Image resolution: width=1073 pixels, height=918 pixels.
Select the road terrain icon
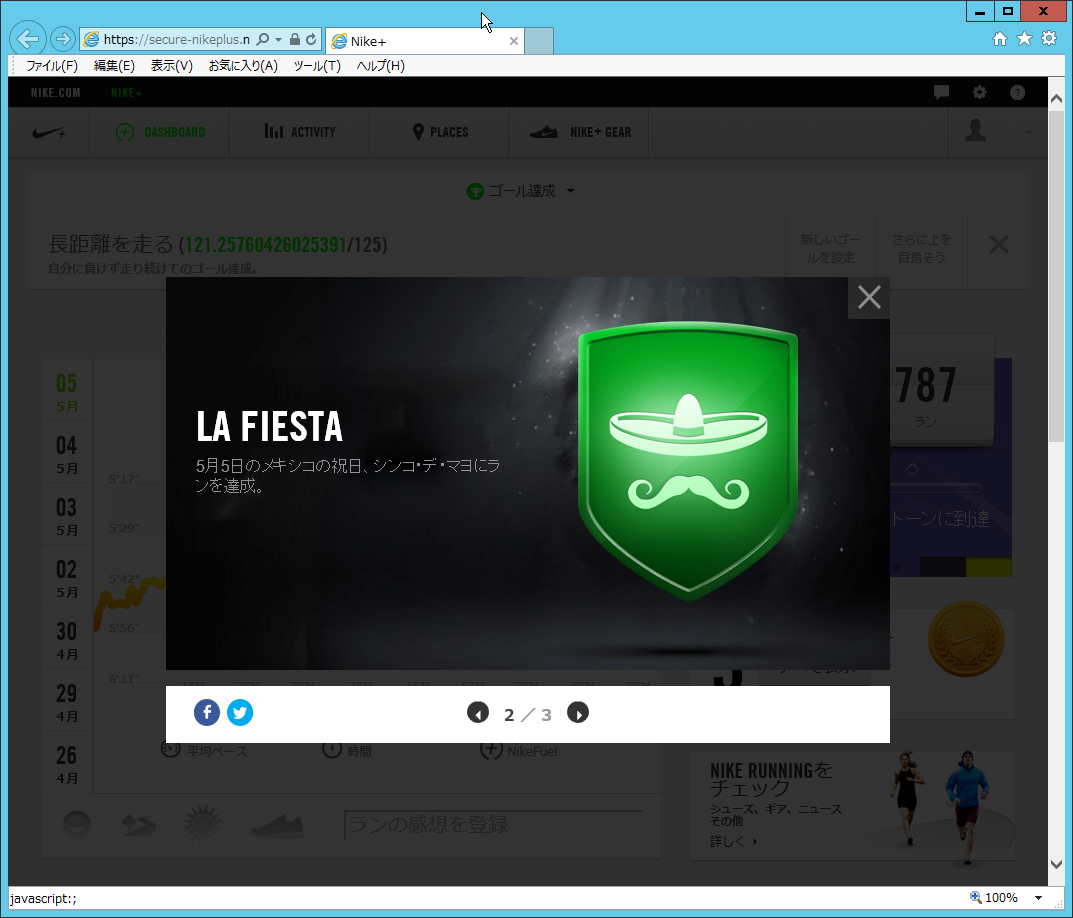138,825
